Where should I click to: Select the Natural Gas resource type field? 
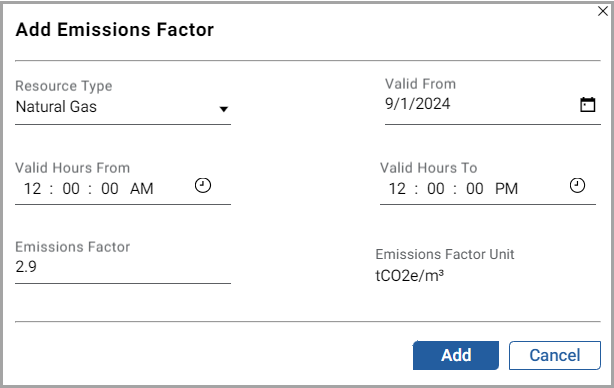123,107
